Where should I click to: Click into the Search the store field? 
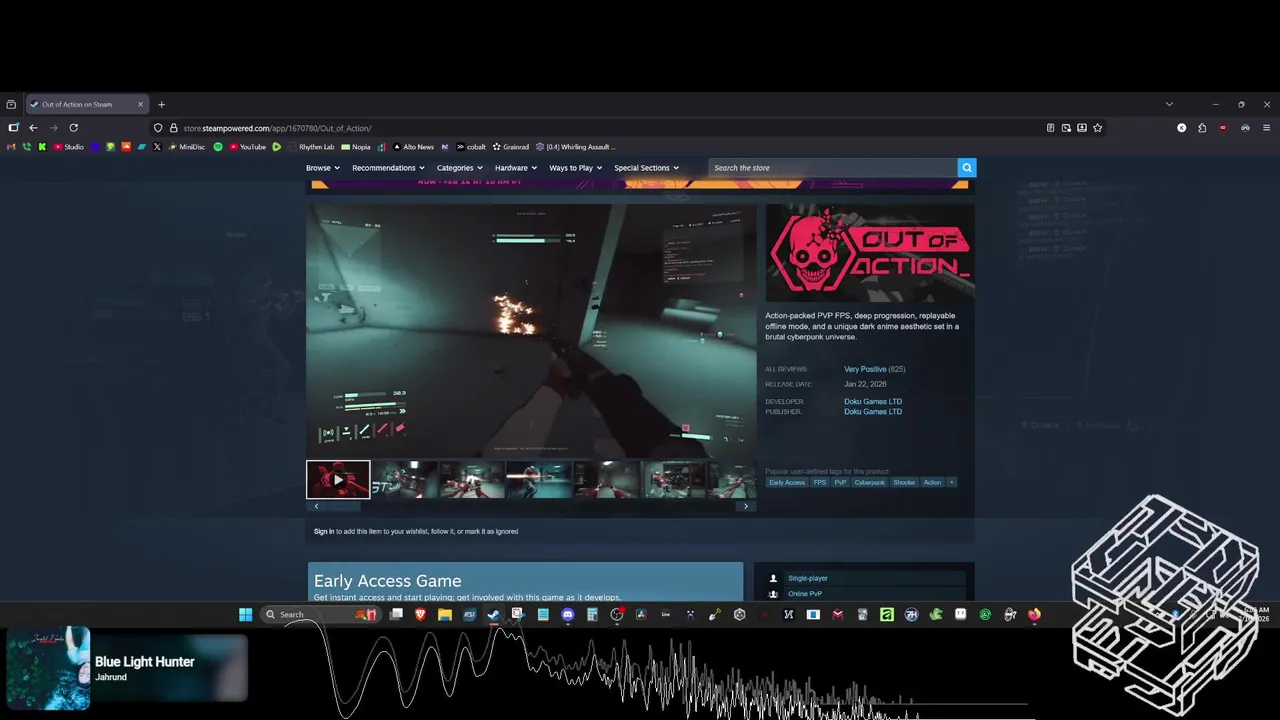(832, 168)
